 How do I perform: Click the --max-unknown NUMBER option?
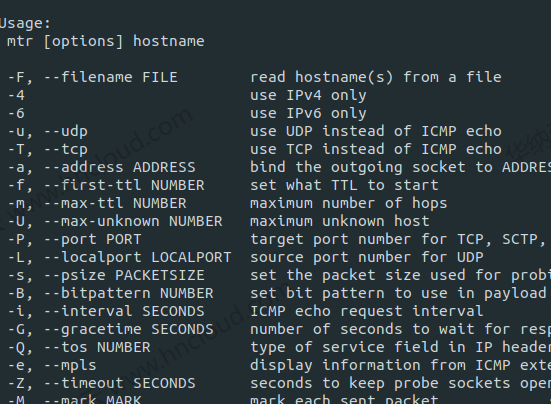[x=133, y=221]
